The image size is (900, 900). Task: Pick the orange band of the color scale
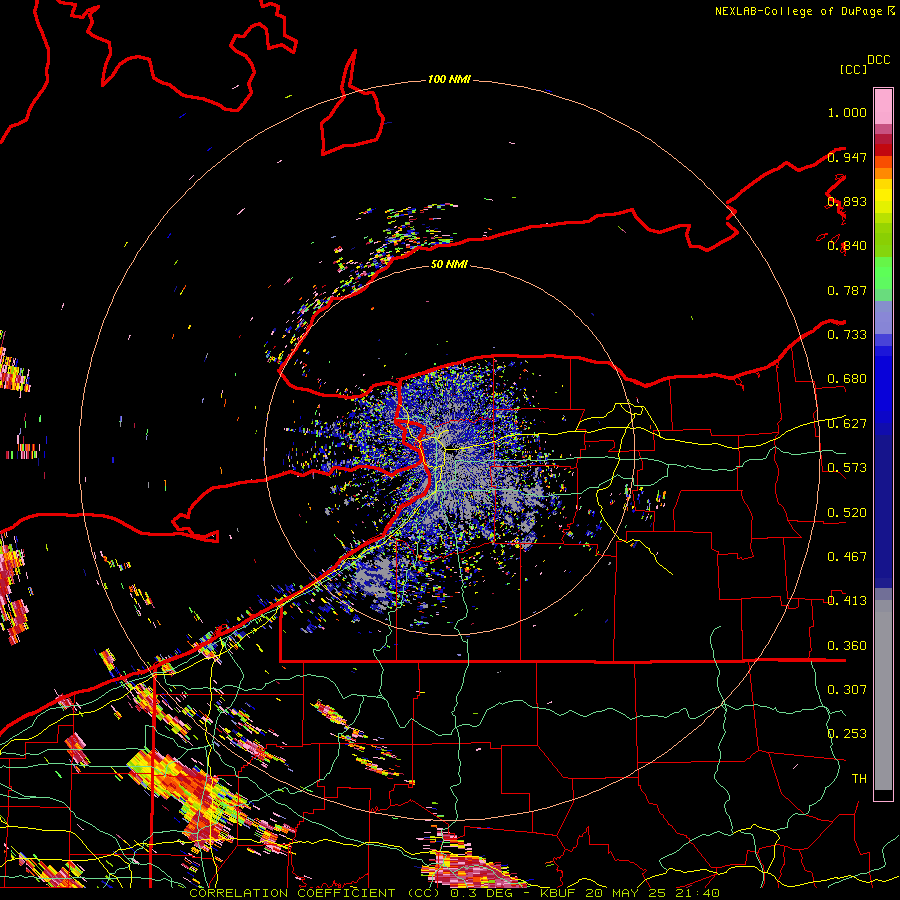click(883, 173)
